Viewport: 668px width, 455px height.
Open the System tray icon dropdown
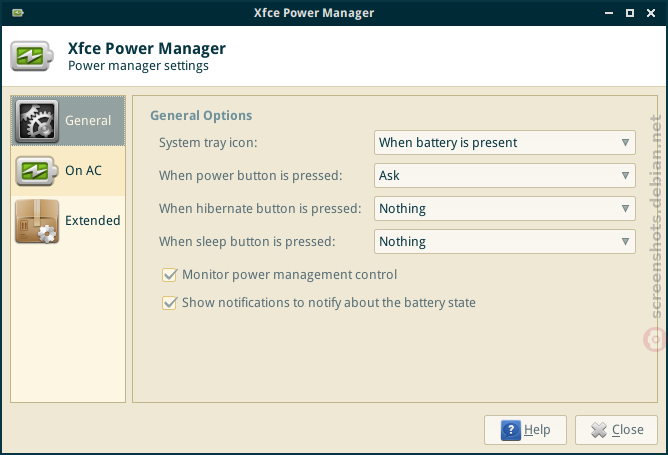504,143
